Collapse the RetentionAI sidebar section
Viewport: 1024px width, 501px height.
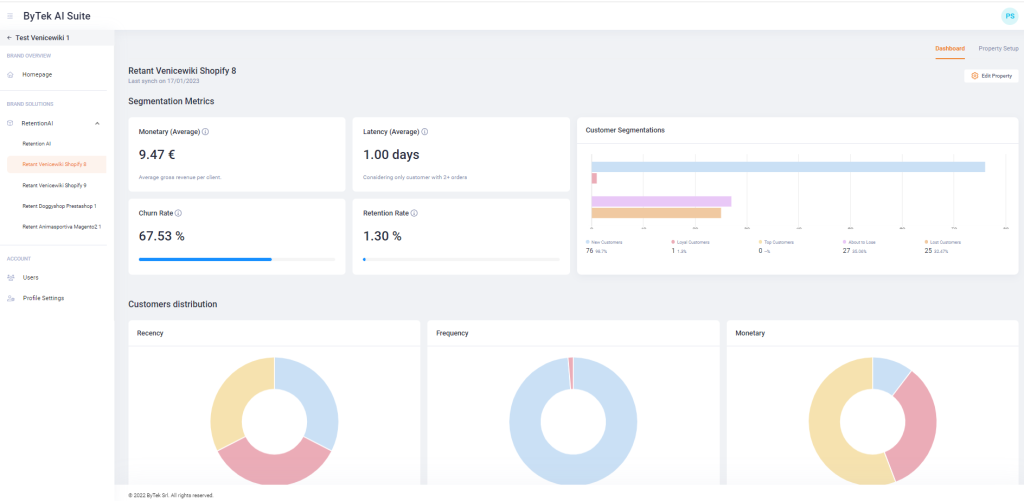[97, 123]
